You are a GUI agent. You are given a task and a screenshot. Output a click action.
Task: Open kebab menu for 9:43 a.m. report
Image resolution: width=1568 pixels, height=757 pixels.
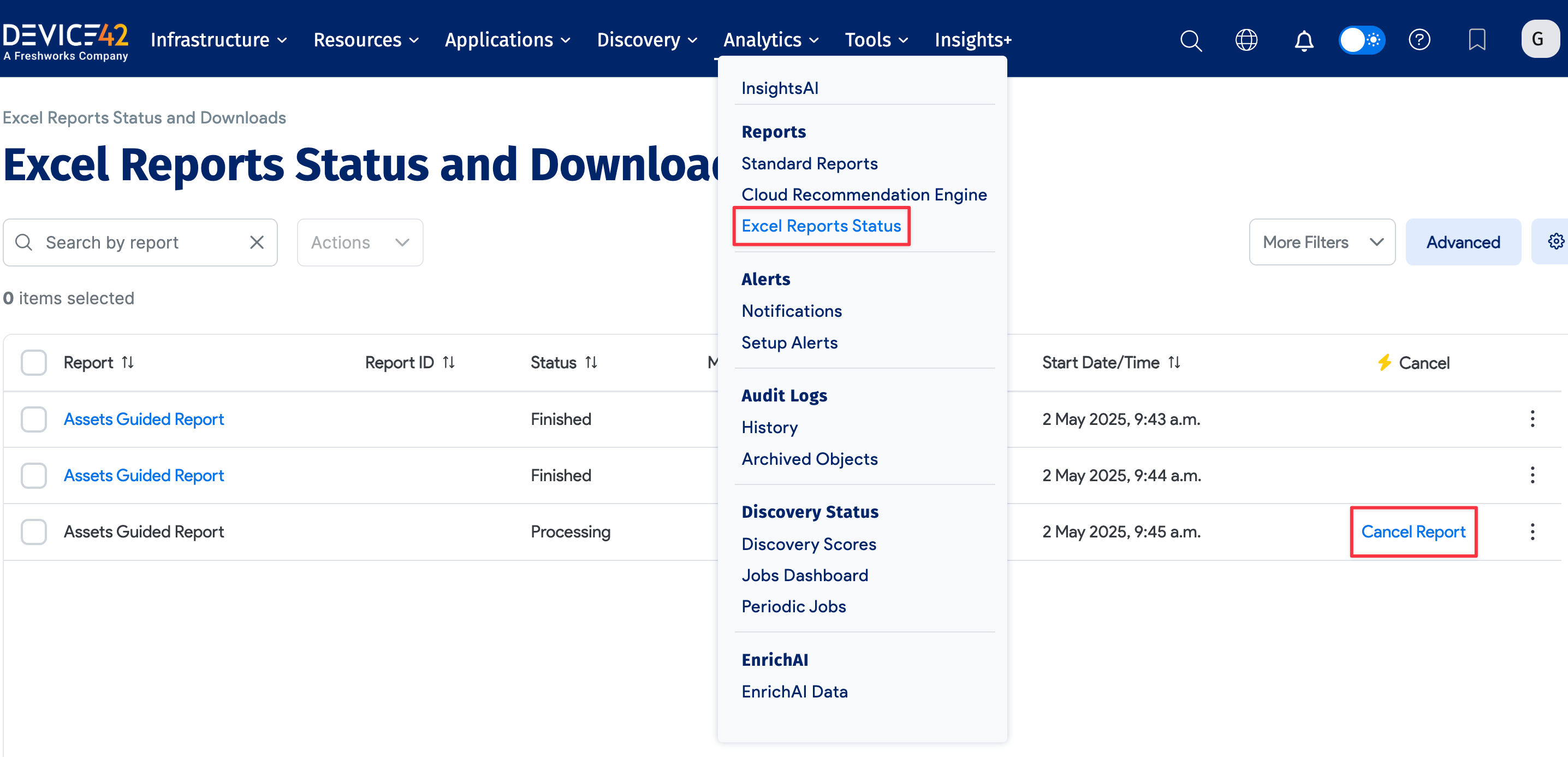1532,419
